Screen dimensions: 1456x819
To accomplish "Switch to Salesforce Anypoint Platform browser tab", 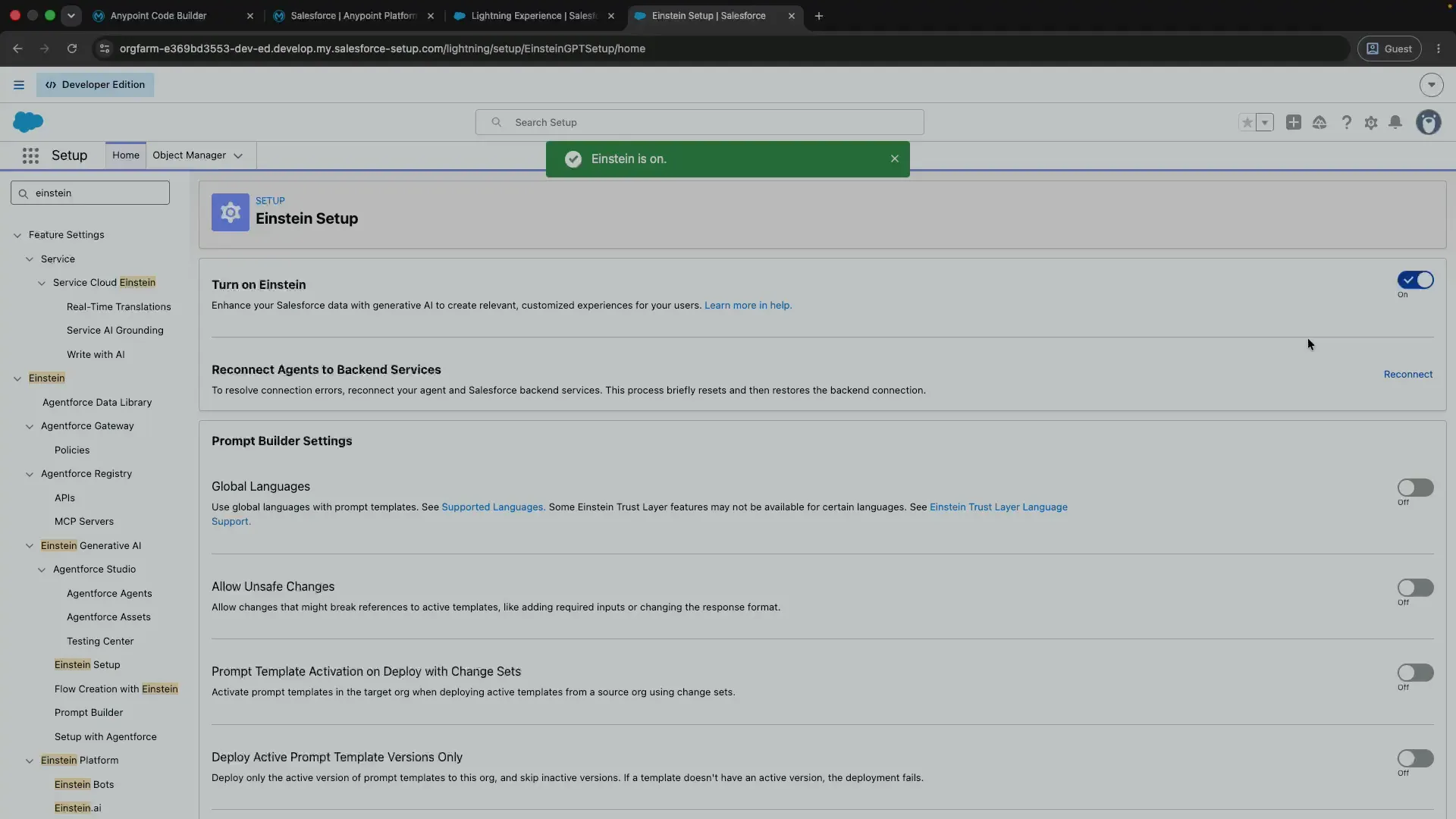I will pos(353,16).
